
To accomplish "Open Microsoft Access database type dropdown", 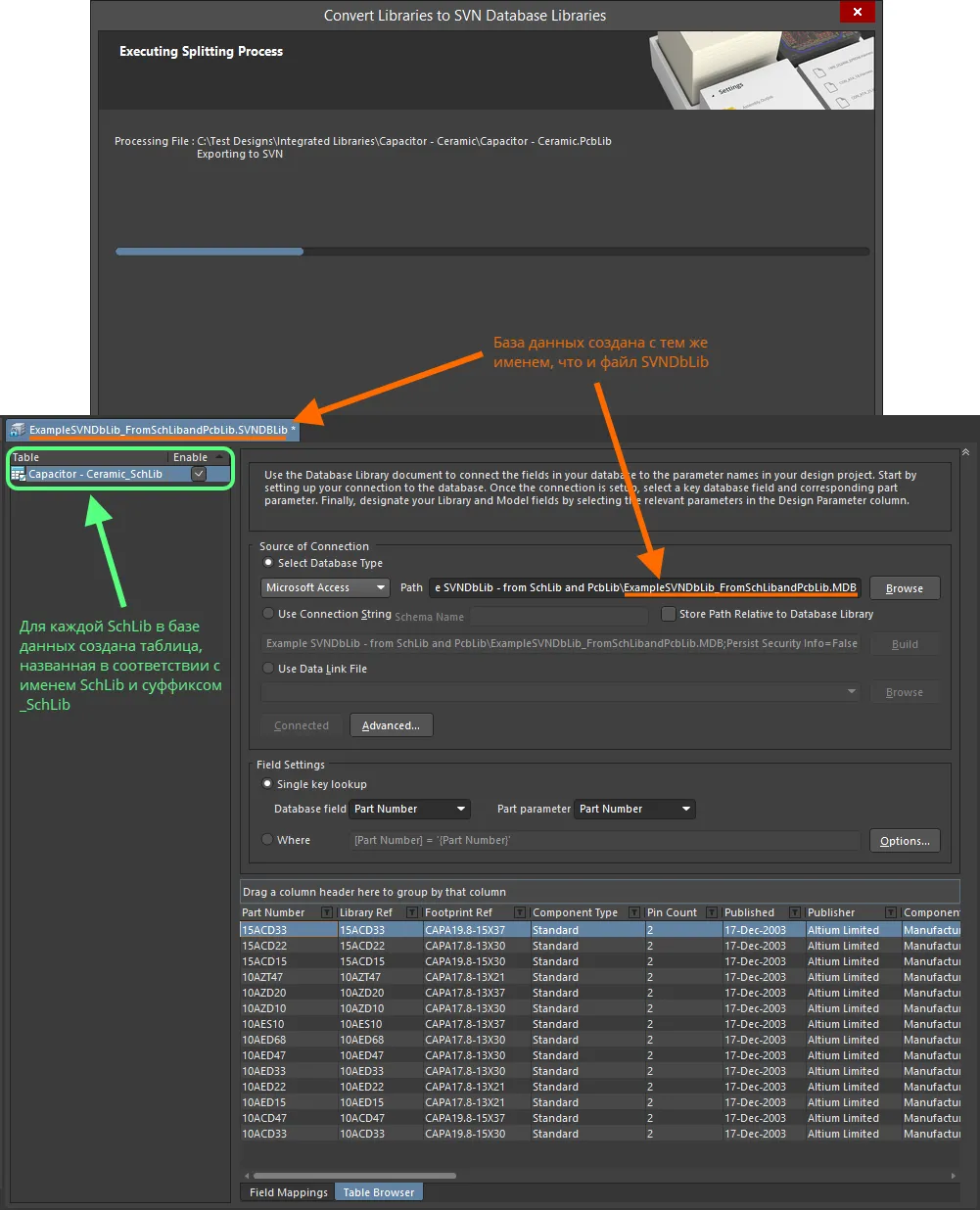I will [x=326, y=587].
